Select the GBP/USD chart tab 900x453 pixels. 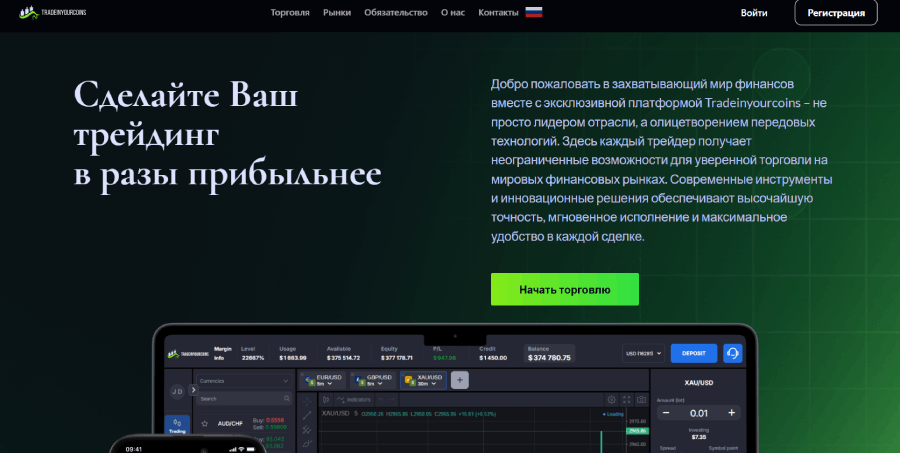[x=374, y=380]
